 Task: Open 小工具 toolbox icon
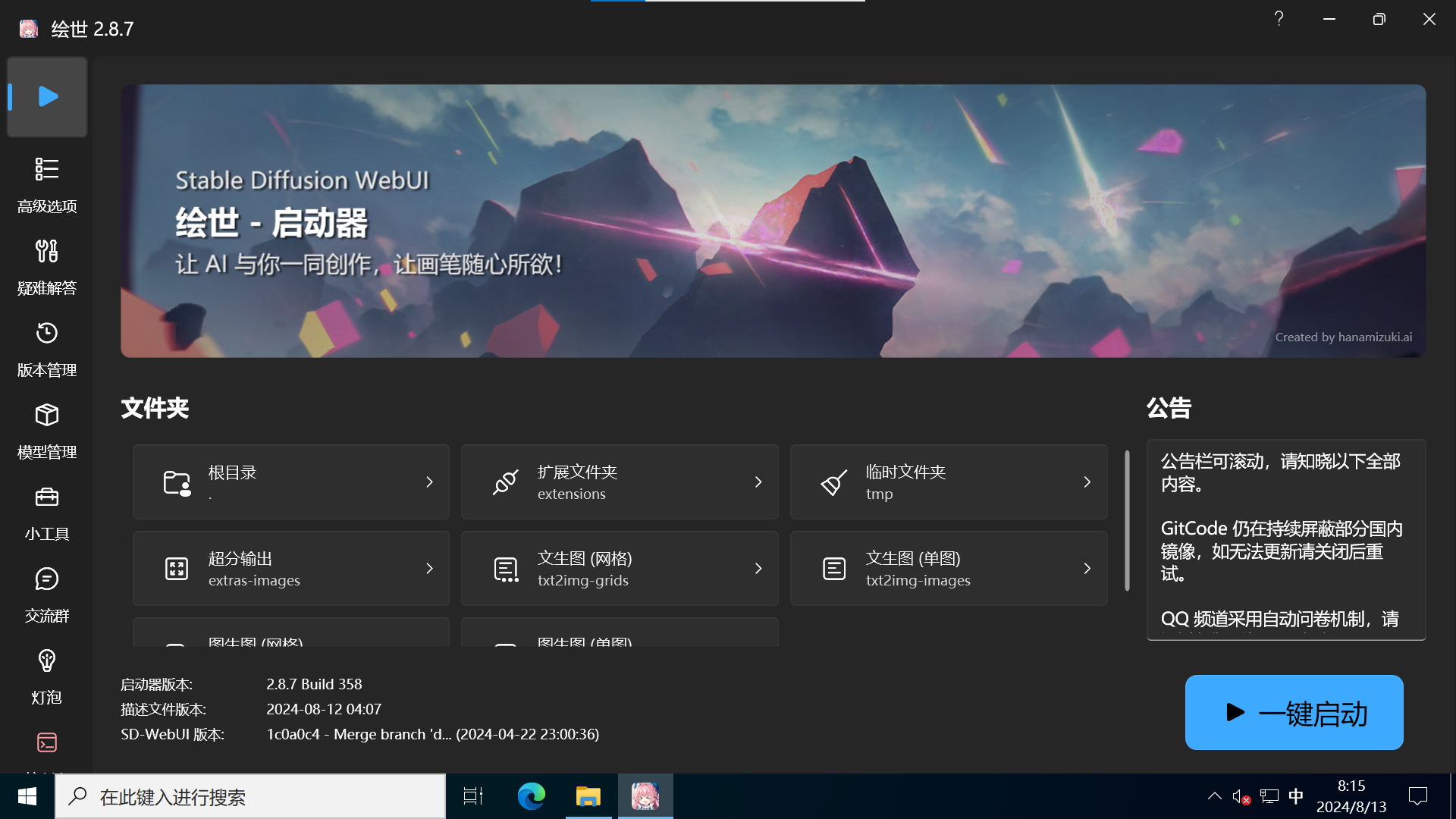47,497
